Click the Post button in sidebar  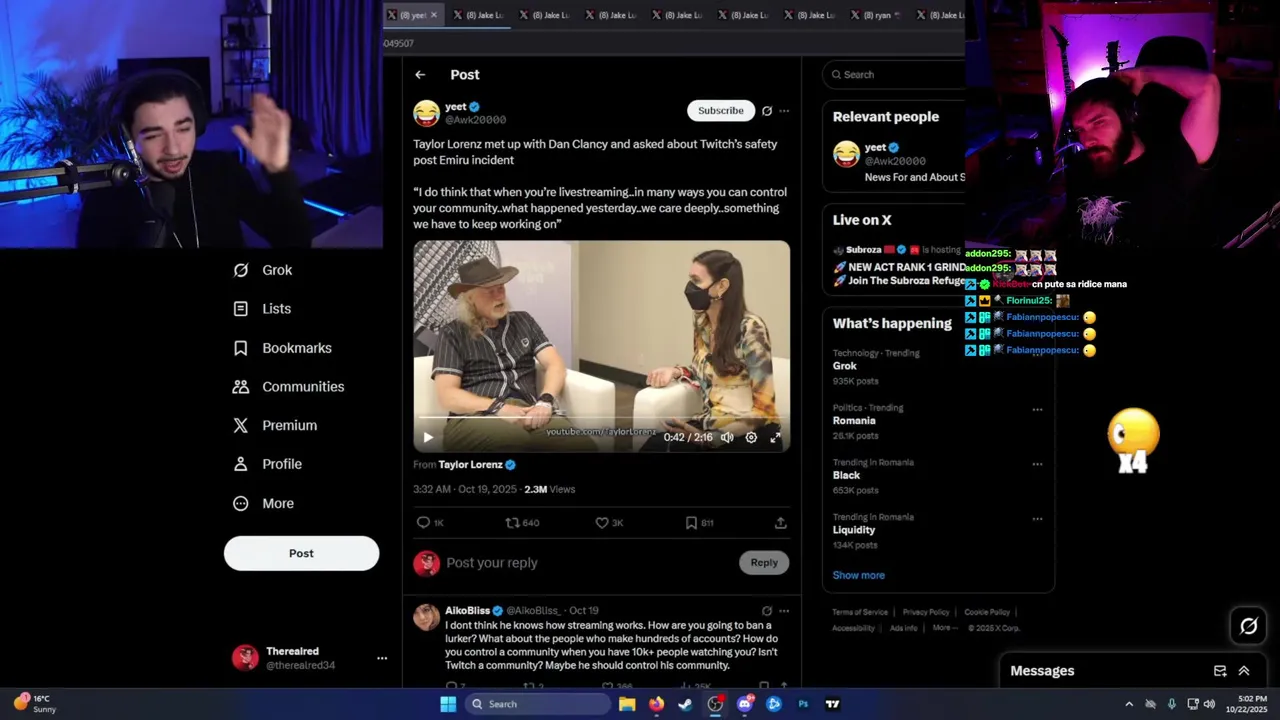[x=301, y=553]
